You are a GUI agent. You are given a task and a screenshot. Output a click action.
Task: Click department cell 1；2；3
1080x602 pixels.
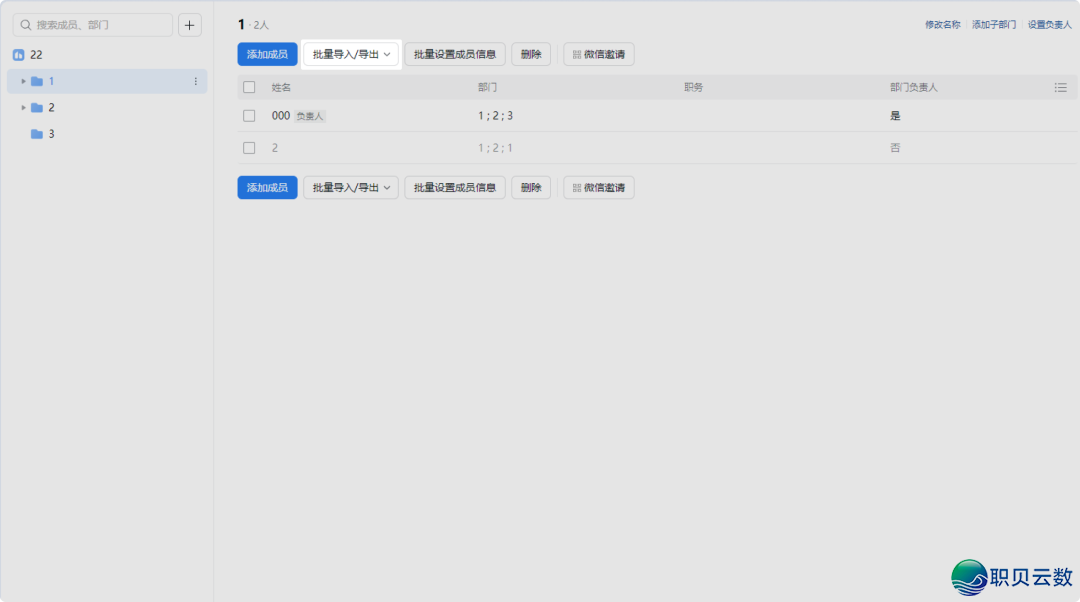pos(495,116)
